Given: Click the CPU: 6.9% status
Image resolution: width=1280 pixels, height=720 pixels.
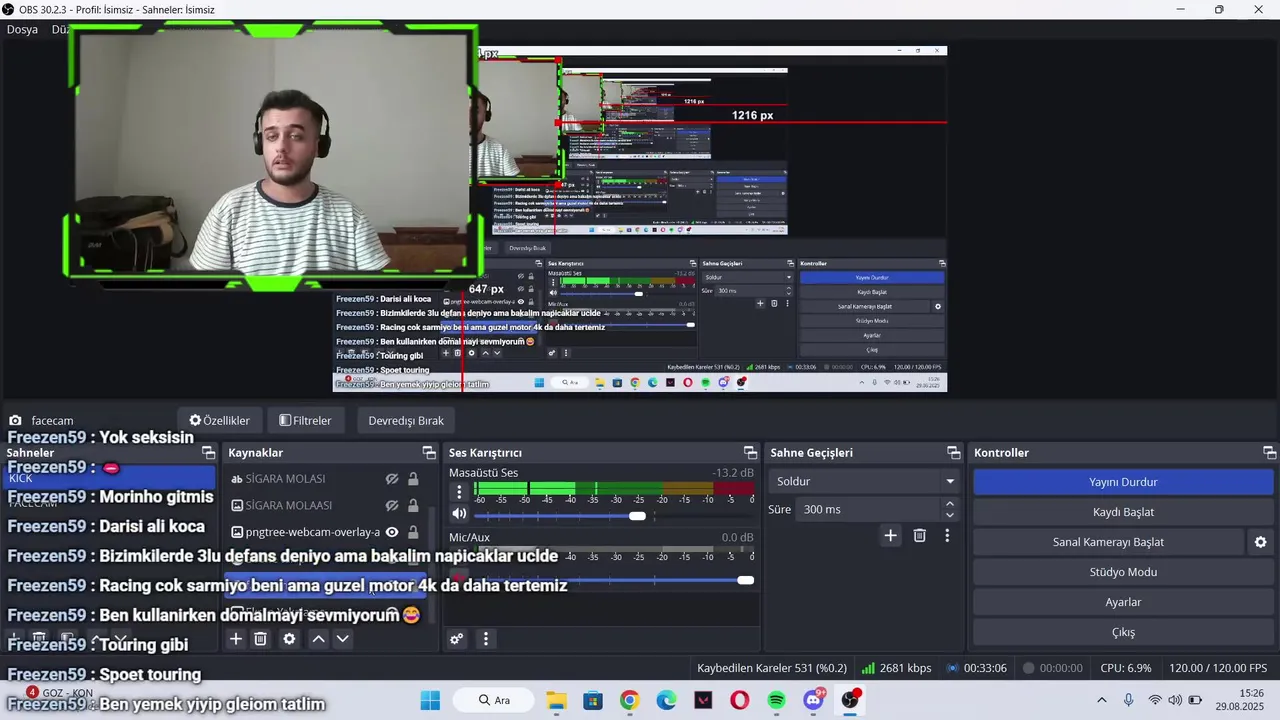Looking at the screenshot, I should (1126, 668).
